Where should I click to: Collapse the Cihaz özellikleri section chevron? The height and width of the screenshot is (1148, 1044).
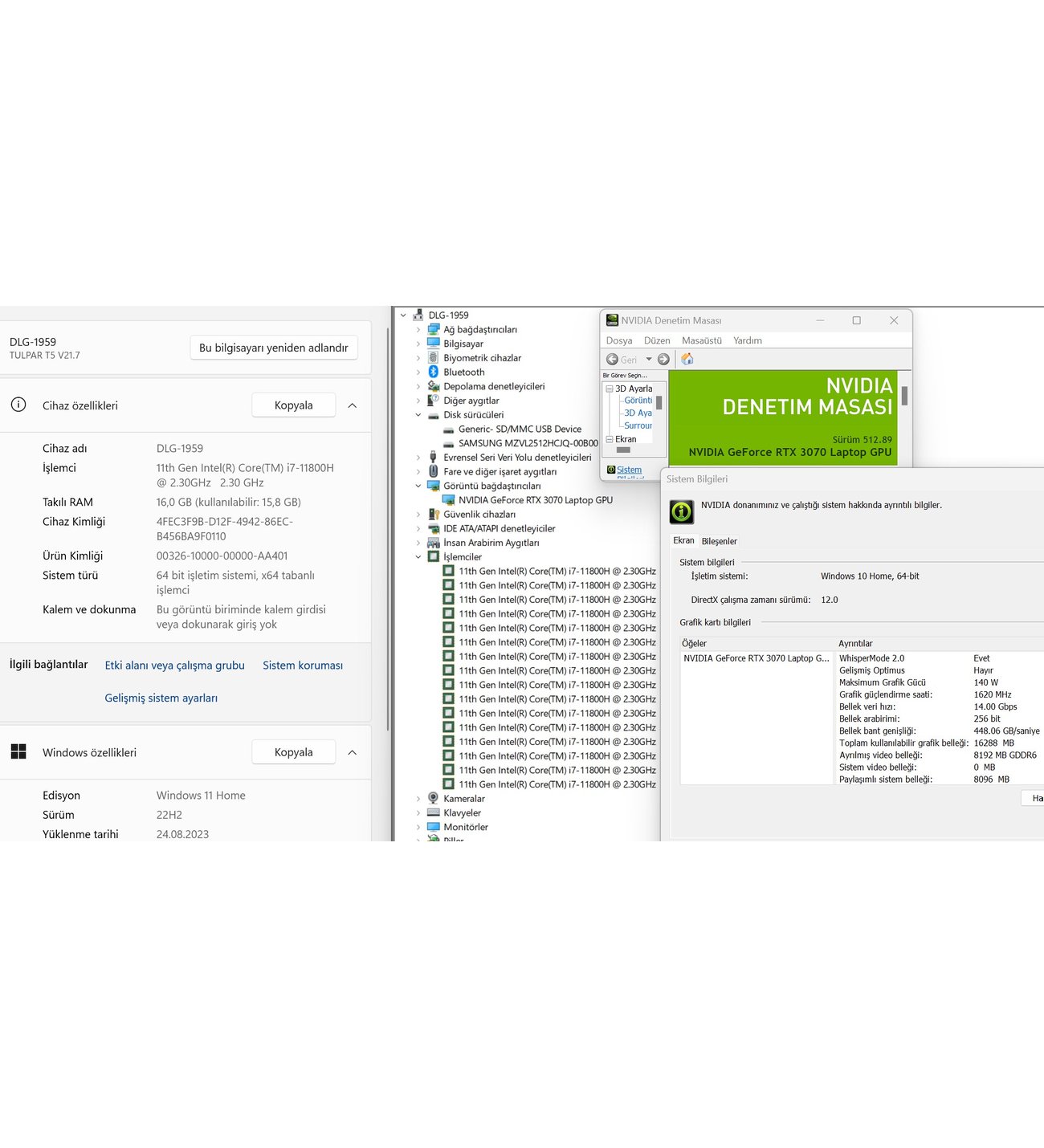[352, 405]
